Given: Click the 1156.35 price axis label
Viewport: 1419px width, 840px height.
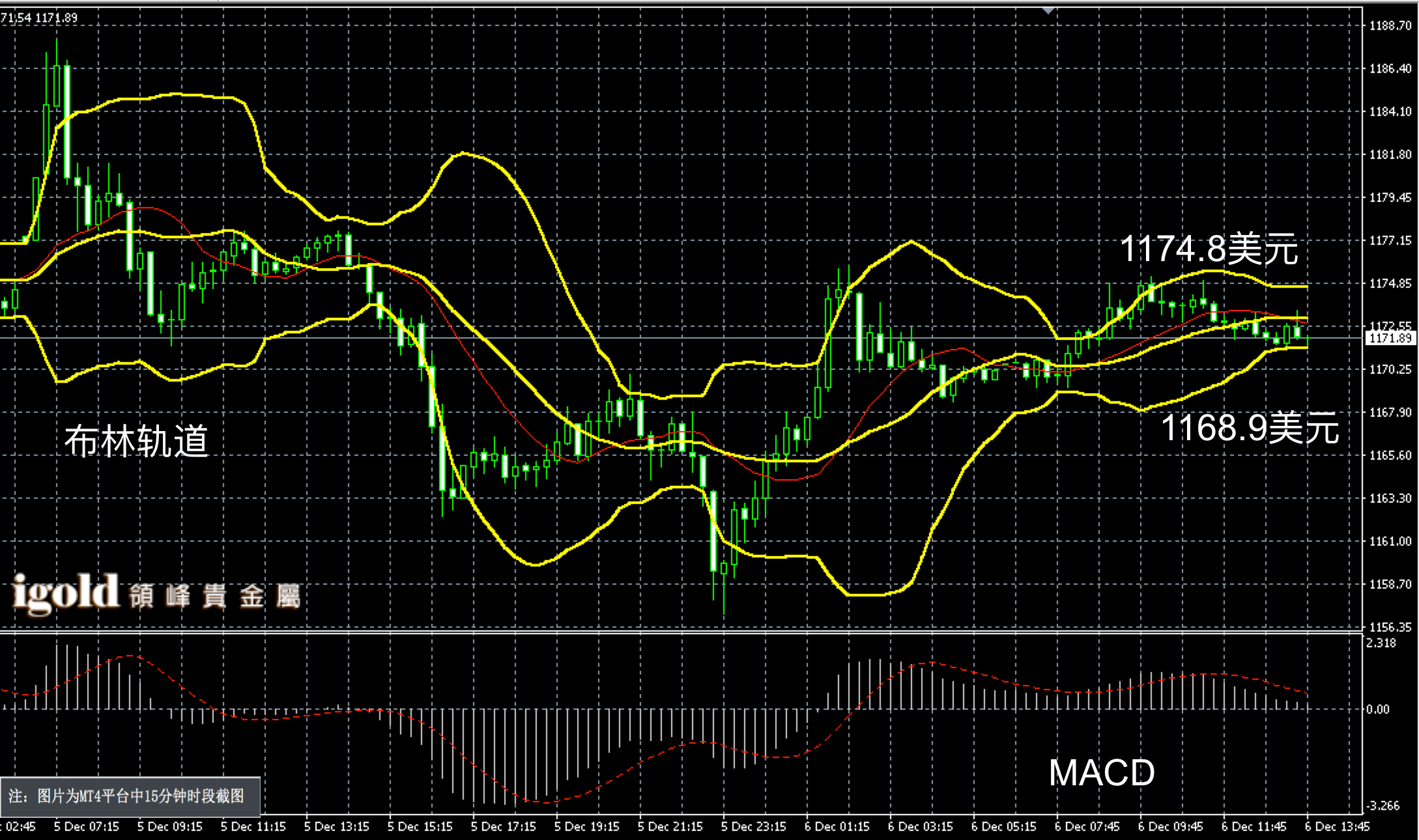Looking at the screenshot, I should tap(1390, 627).
